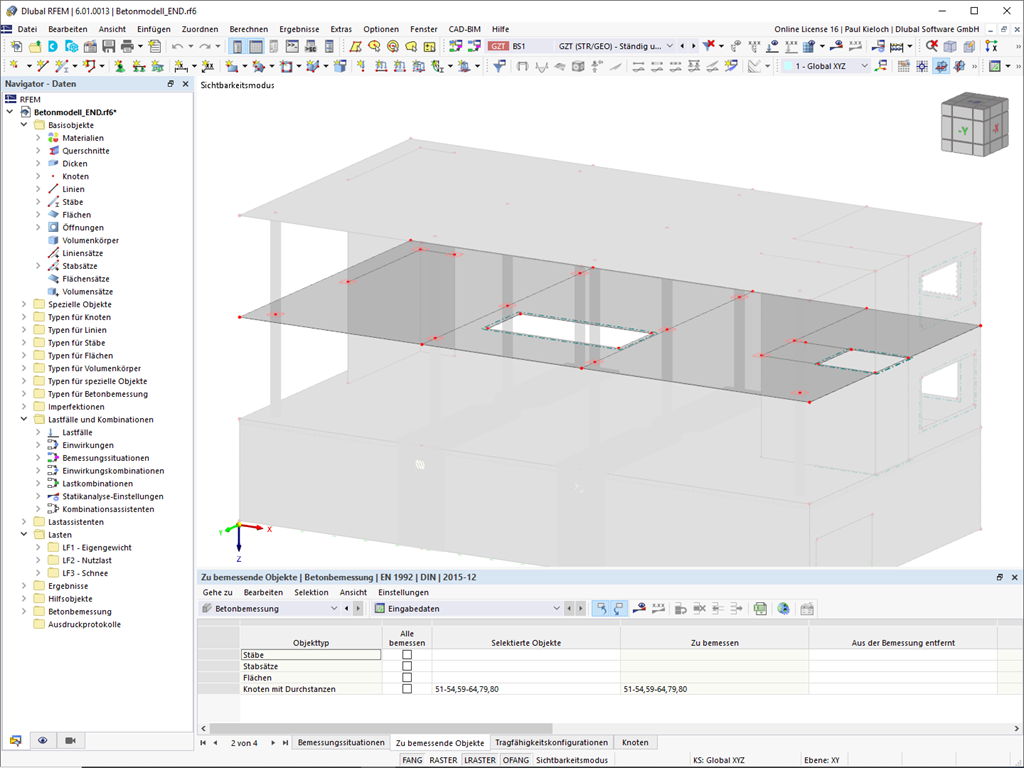Open the CAD-BIM menu
The width and height of the screenshot is (1024, 768).
(x=464, y=29)
